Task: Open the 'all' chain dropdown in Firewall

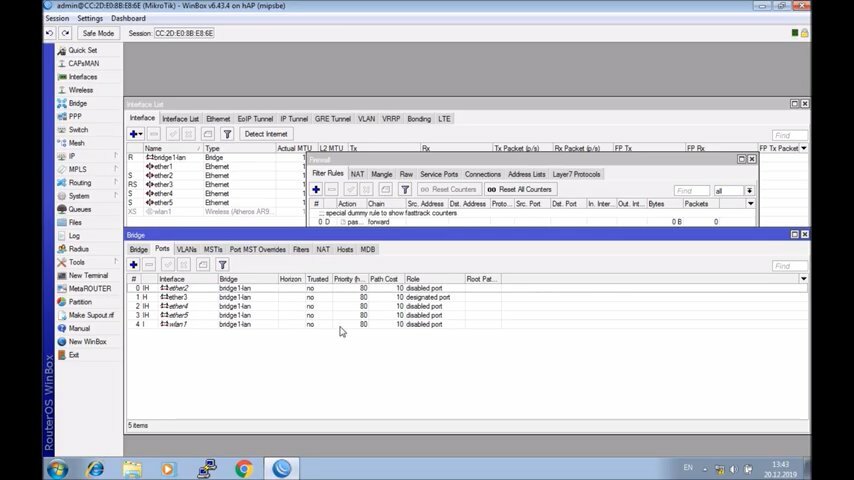Action: point(749,191)
